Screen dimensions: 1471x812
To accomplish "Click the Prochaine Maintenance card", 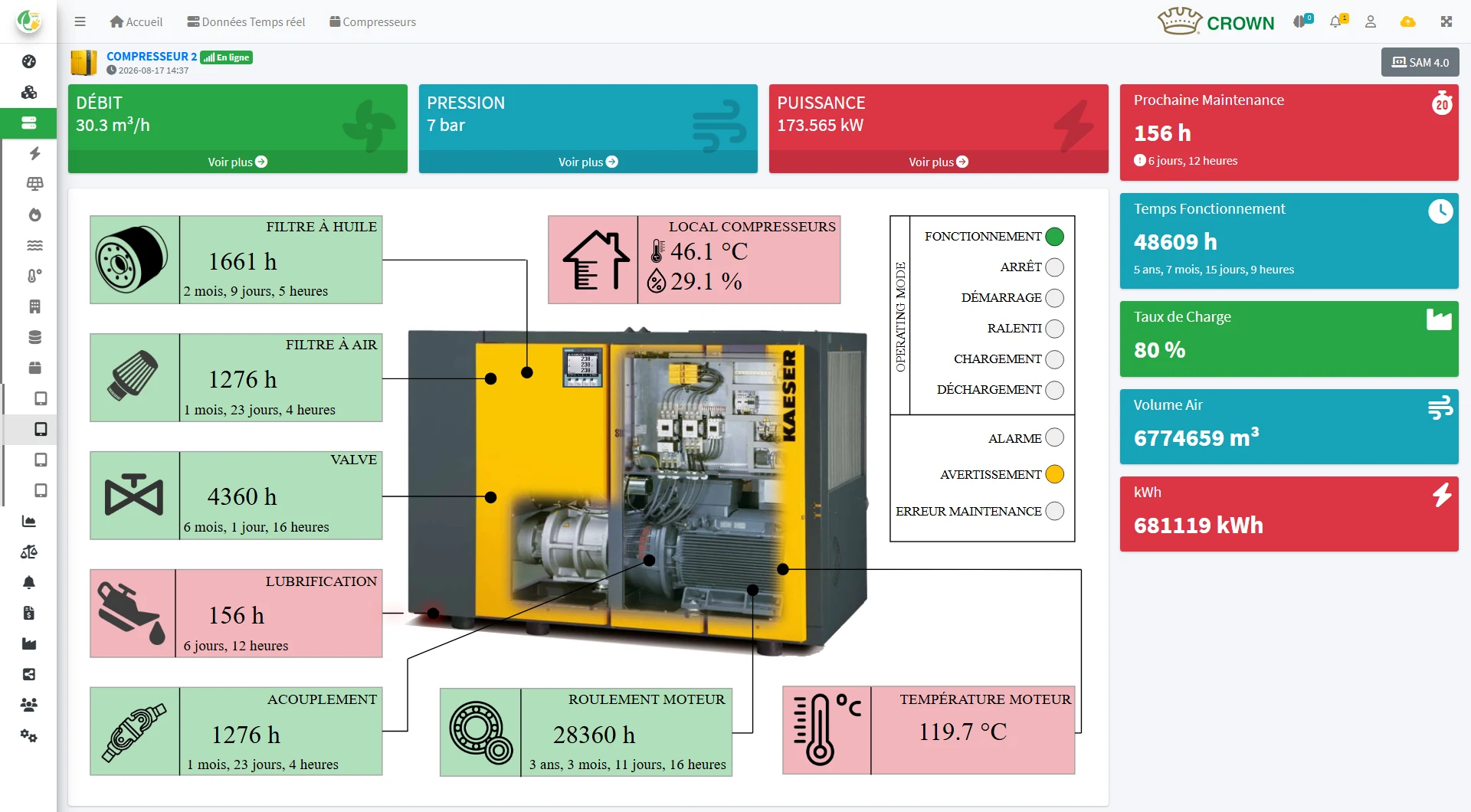I will click(1289, 133).
